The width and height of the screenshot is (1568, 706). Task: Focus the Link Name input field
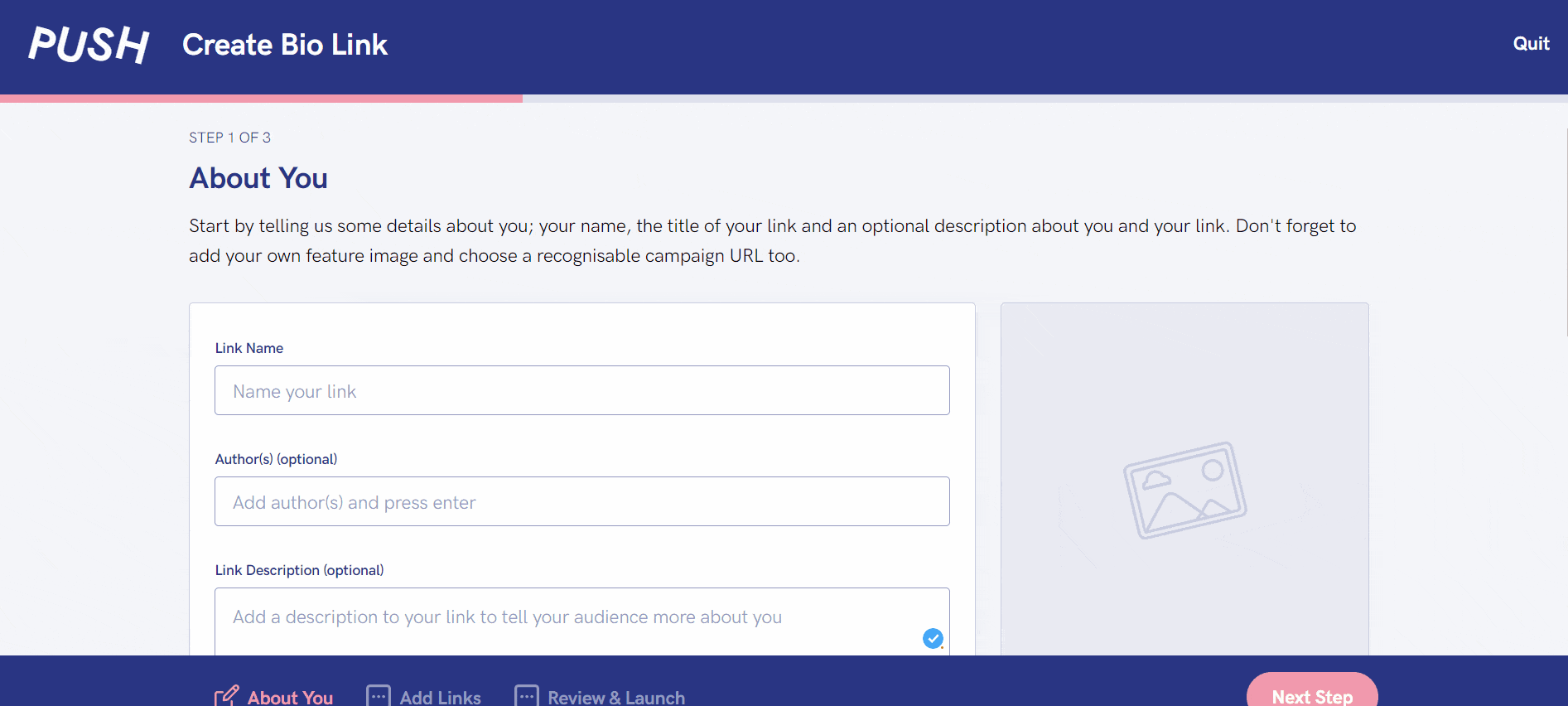582,390
